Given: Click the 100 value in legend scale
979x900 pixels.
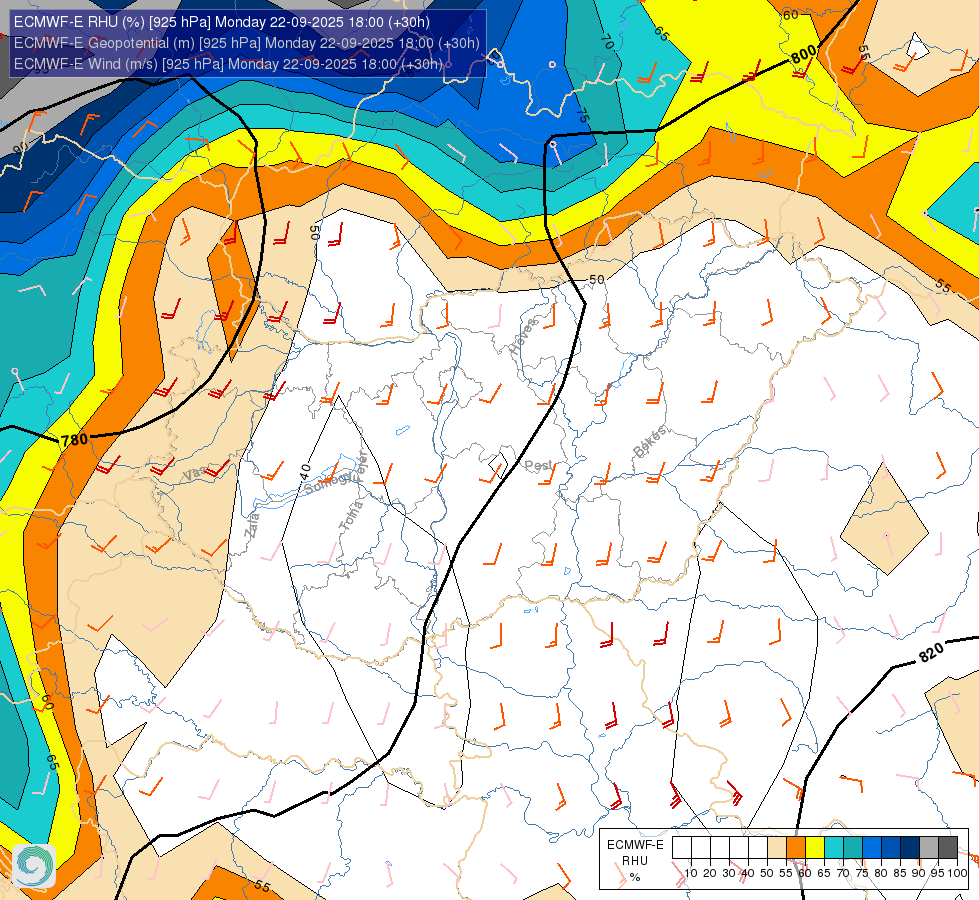Looking at the screenshot, I should (957, 873).
